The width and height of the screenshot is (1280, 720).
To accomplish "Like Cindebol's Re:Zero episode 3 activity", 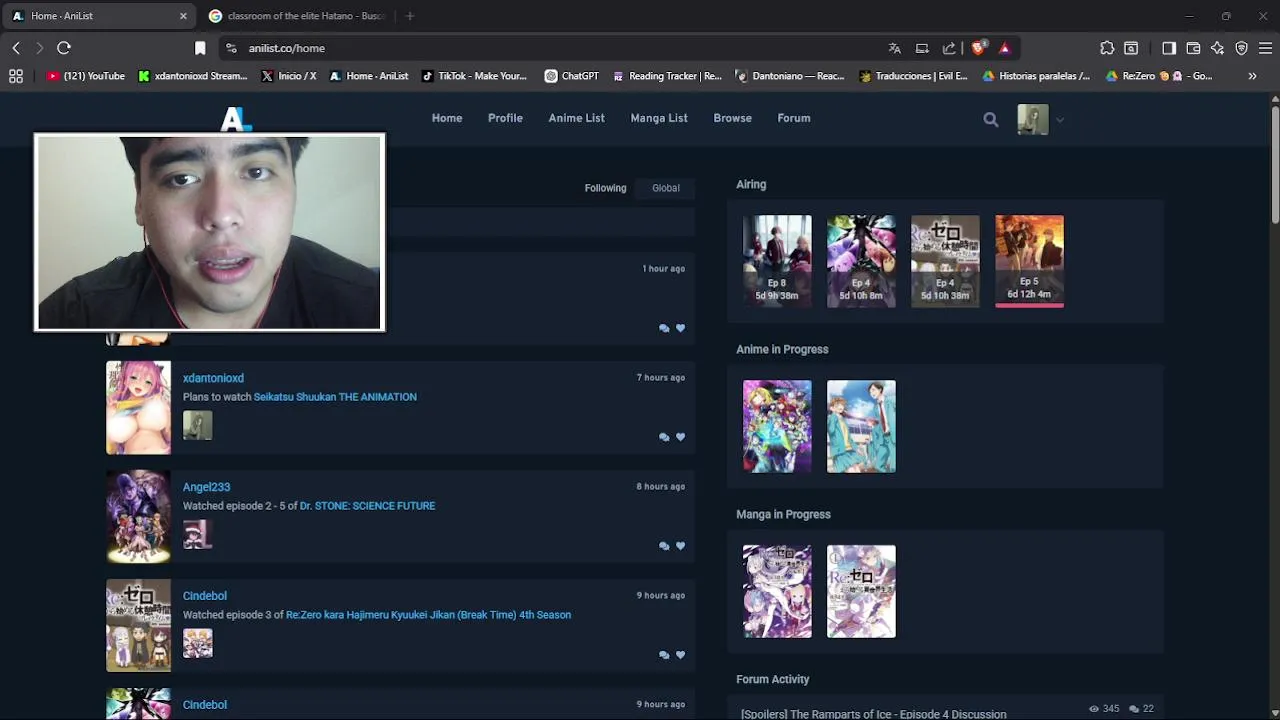I will (x=681, y=655).
